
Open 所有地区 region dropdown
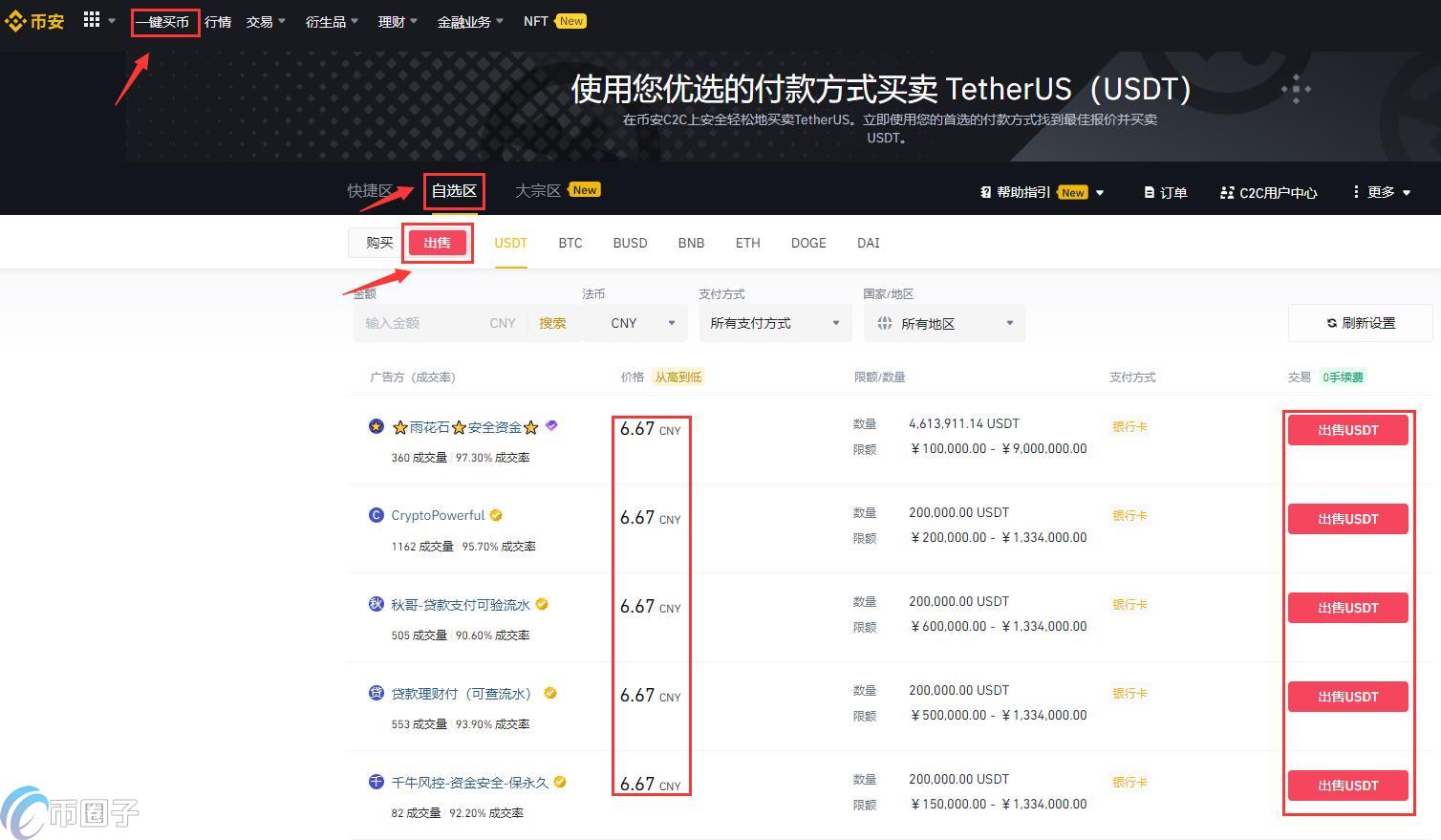[x=944, y=324]
